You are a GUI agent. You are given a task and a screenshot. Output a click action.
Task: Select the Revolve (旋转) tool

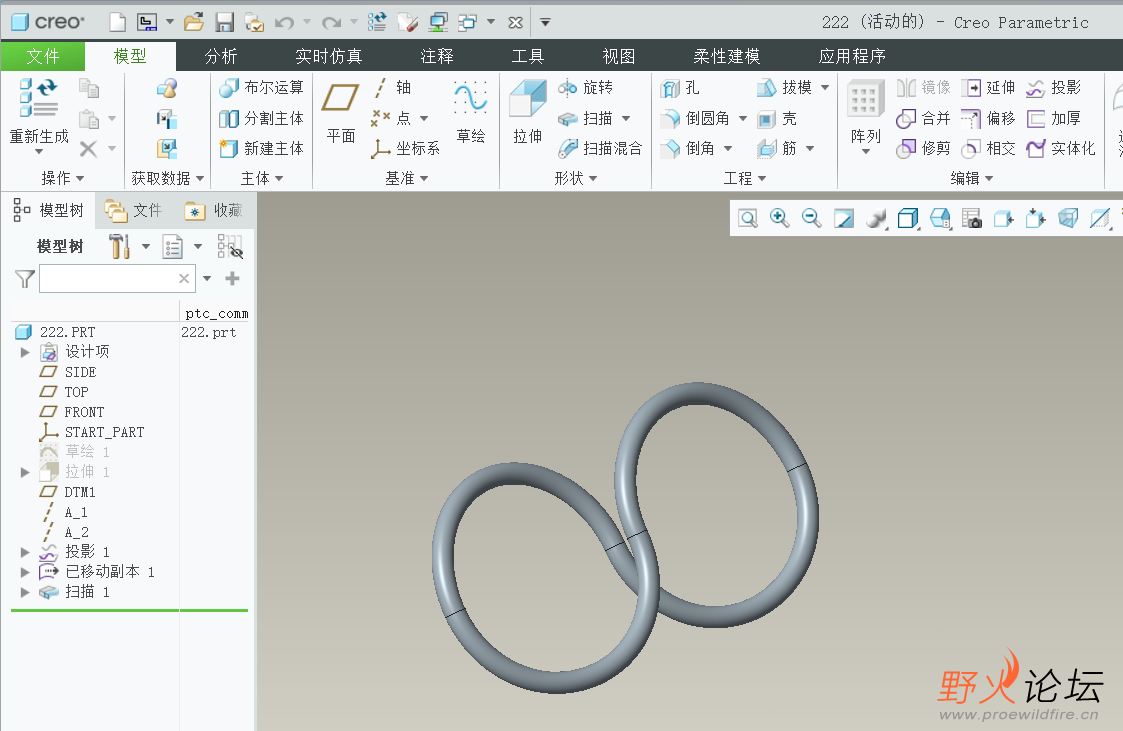(586, 87)
